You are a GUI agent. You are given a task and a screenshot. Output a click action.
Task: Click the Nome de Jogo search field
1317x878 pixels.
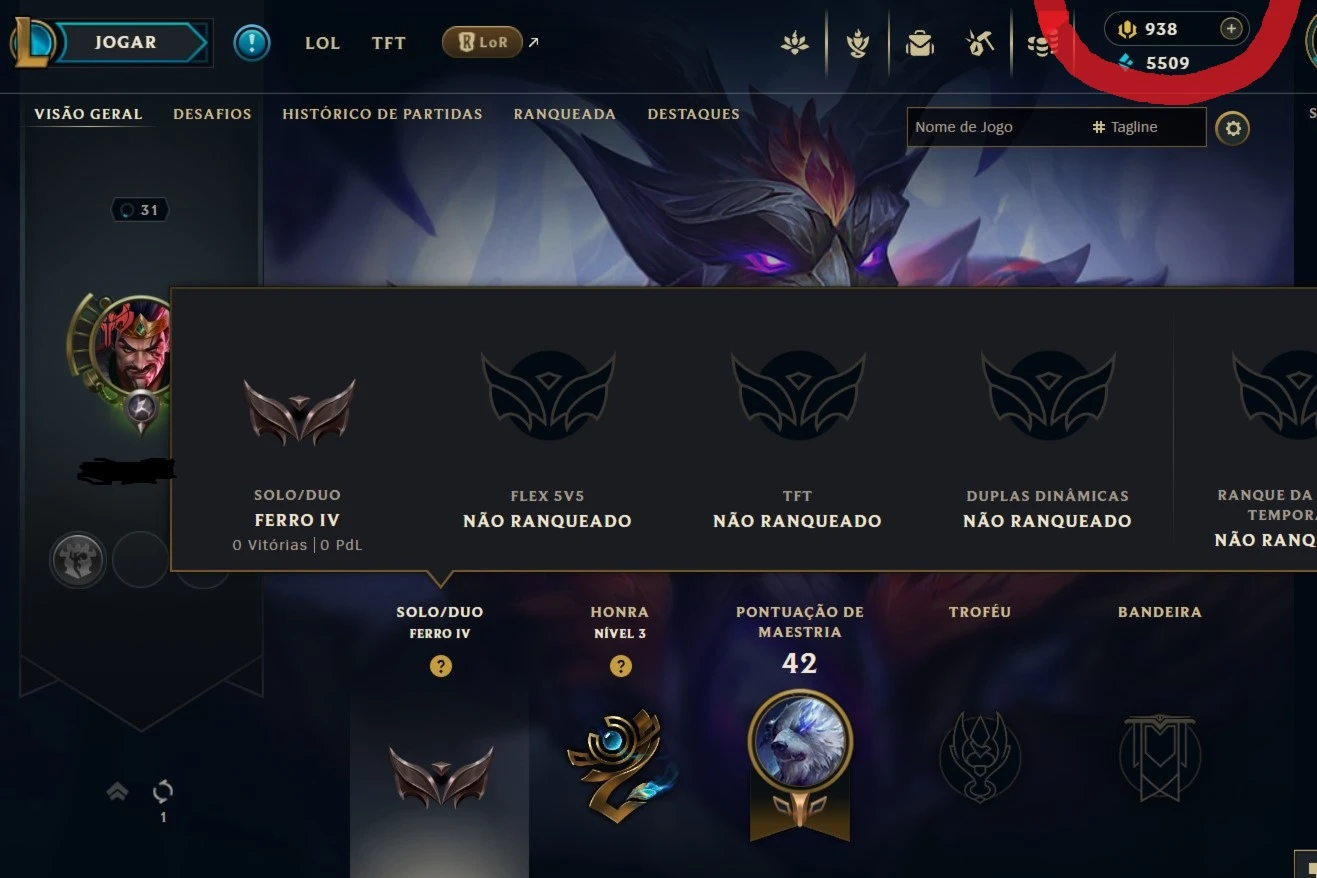996,127
